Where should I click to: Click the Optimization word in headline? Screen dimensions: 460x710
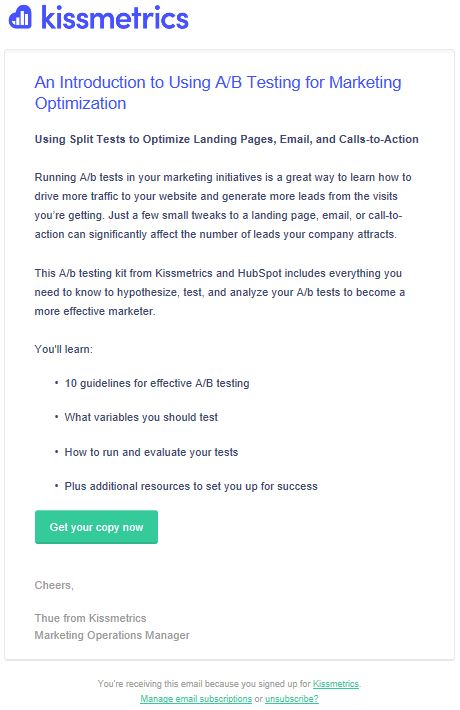coord(81,104)
